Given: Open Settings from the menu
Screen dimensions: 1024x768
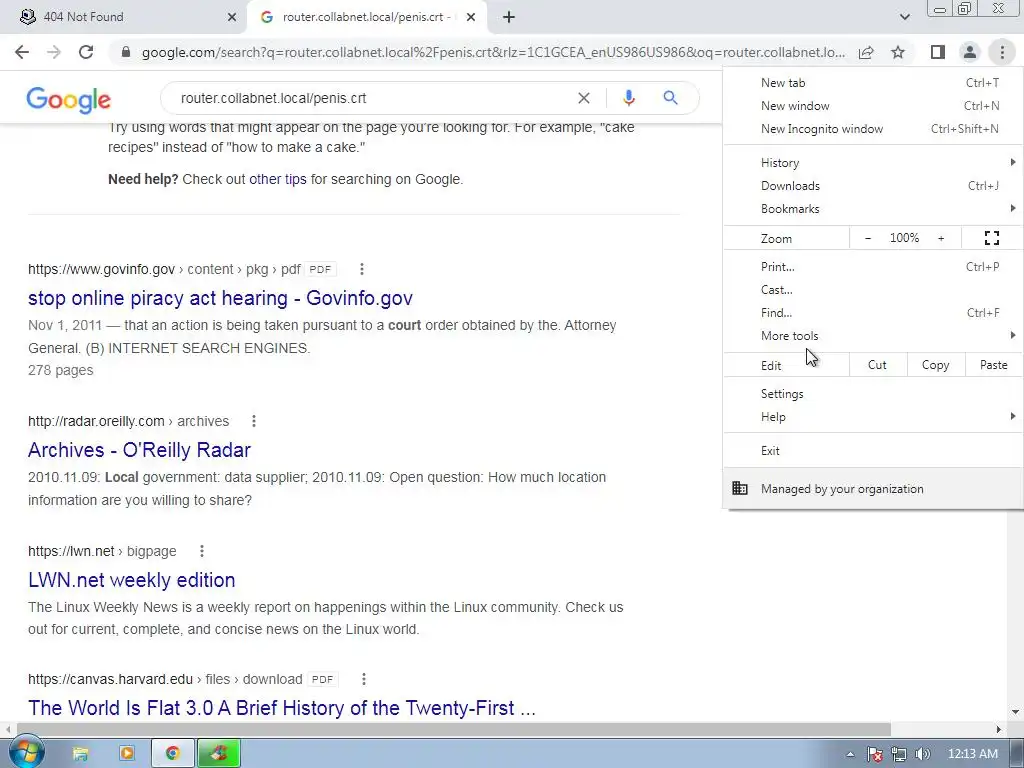Looking at the screenshot, I should [x=873, y=394].
